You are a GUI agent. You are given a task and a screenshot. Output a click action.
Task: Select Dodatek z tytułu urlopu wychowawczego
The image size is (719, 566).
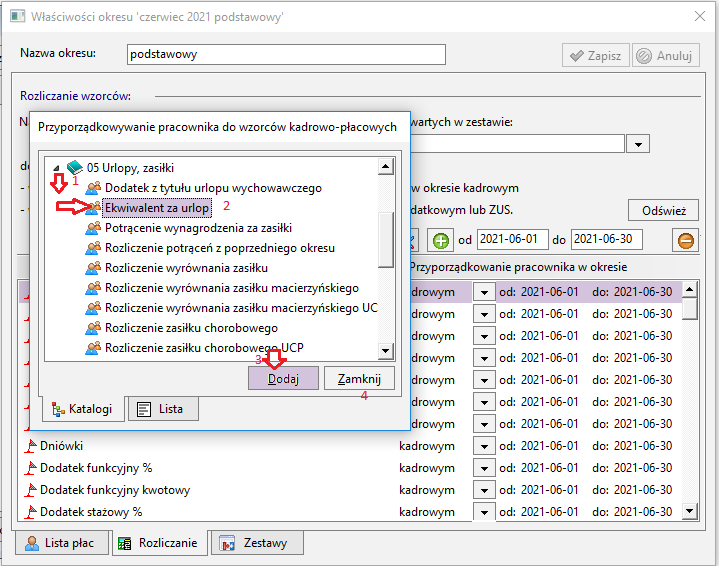click(x=213, y=188)
